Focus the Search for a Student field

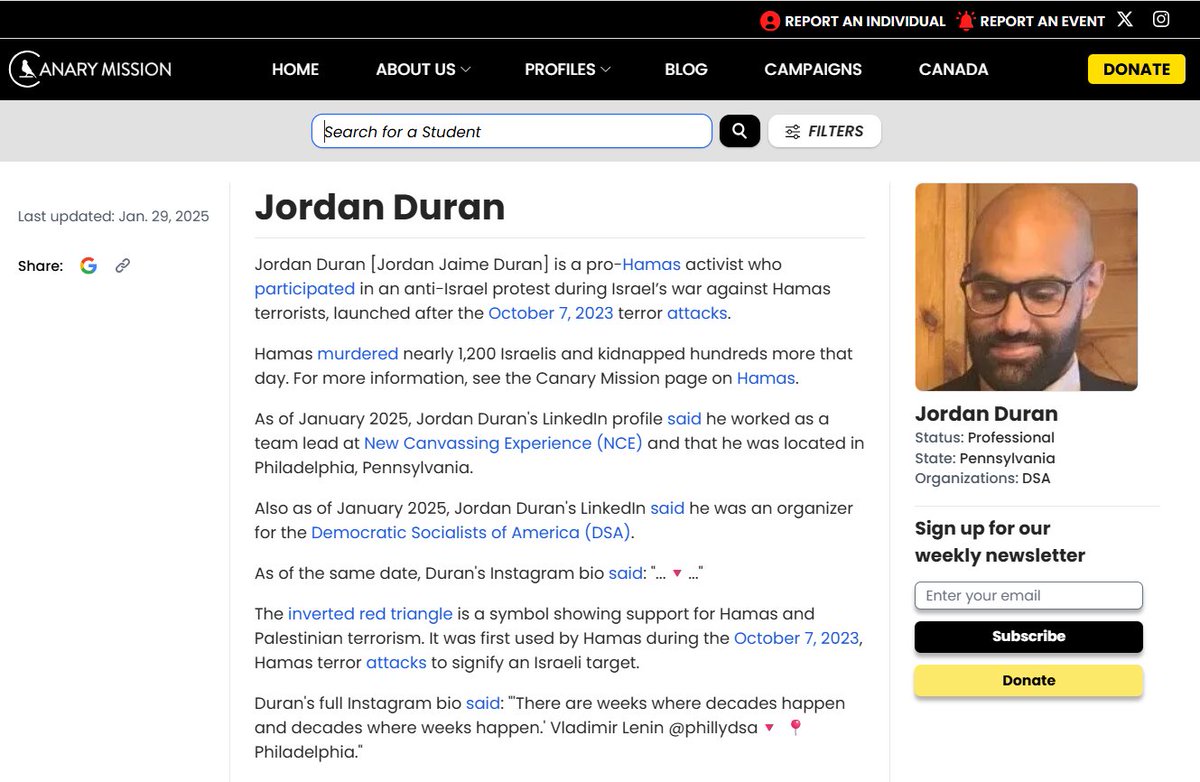click(x=512, y=131)
